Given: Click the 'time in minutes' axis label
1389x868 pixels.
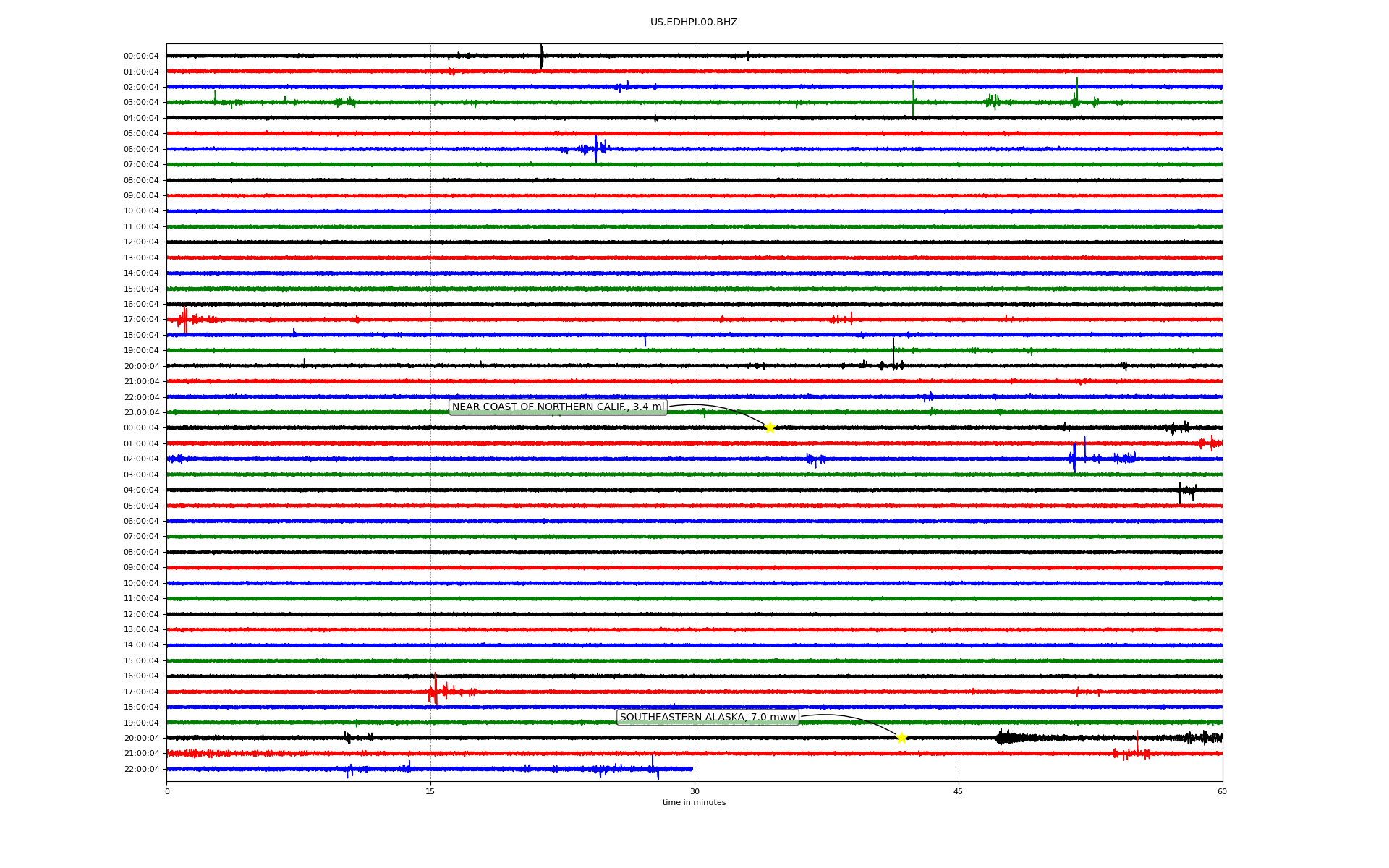Looking at the screenshot, I should tap(694, 803).
